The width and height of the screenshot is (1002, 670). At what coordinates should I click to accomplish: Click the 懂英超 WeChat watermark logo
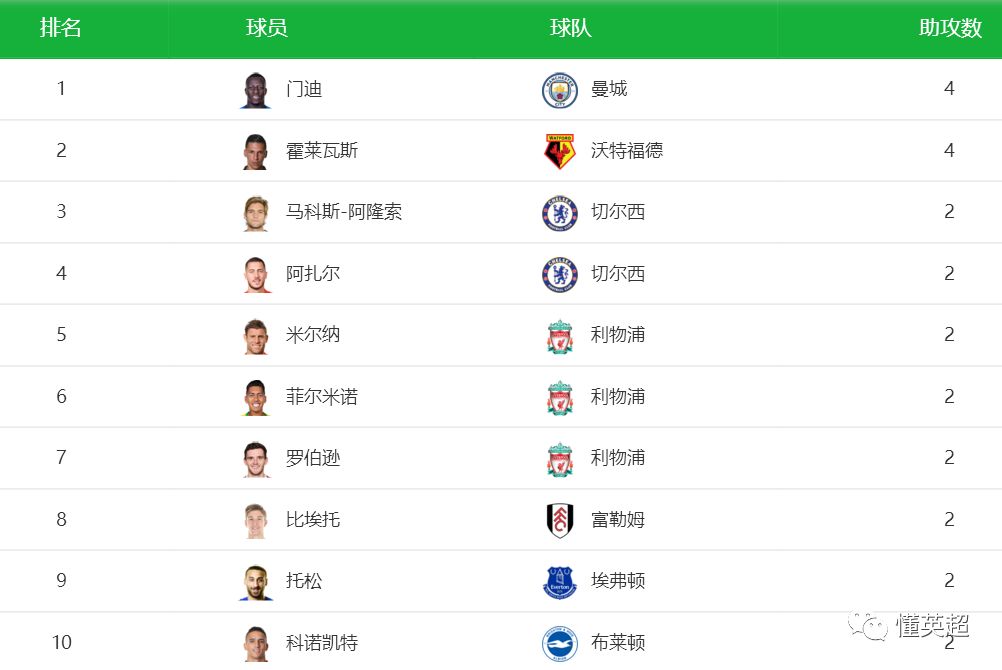click(x=908, y=626)
